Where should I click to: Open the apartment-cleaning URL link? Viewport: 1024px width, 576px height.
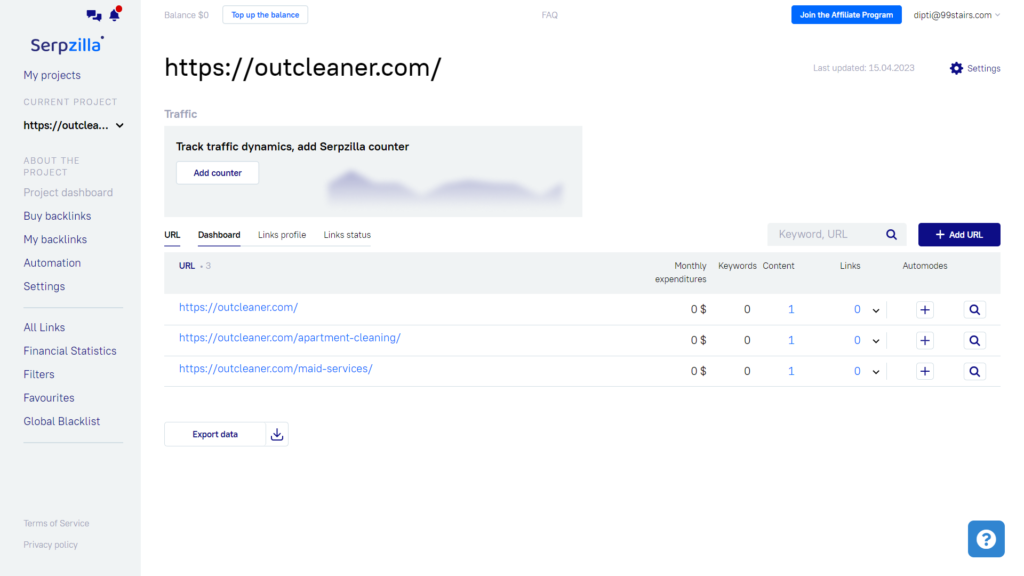(x=290, y=338)
